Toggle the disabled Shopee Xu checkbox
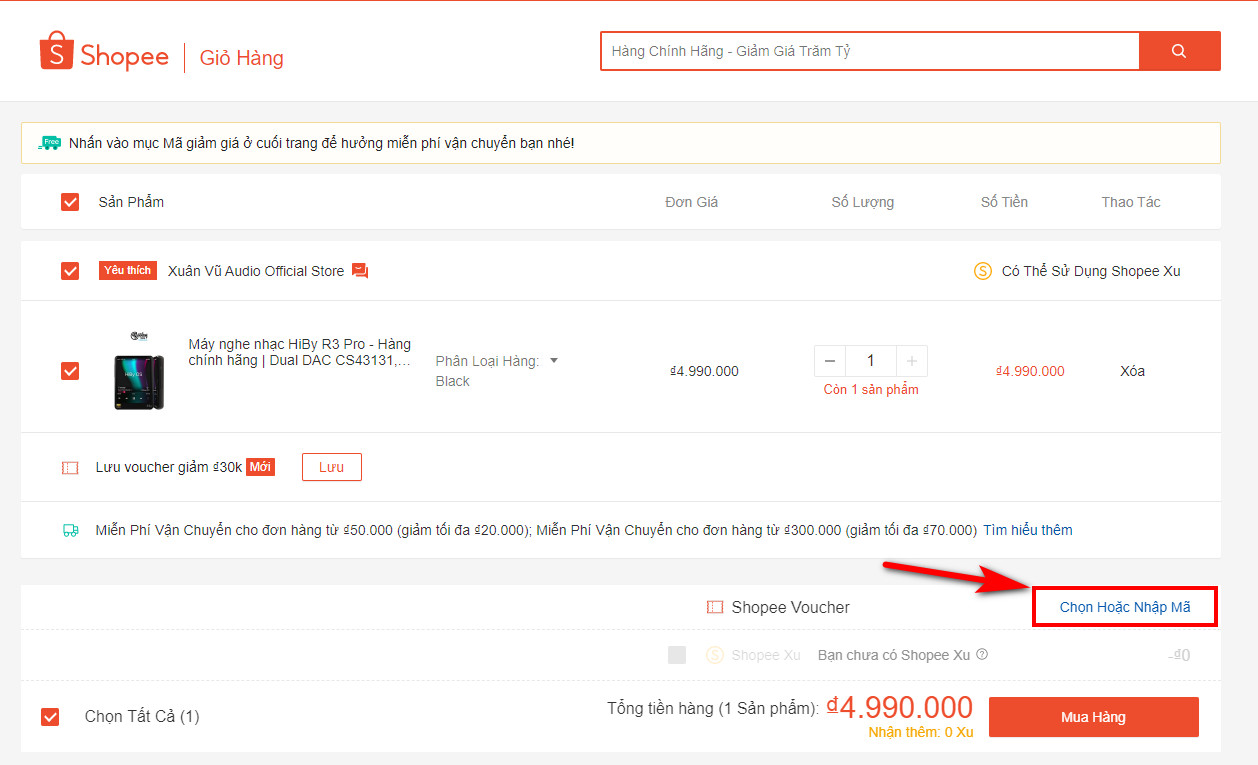Viewport: 1258px width, 765px height. 677,655
